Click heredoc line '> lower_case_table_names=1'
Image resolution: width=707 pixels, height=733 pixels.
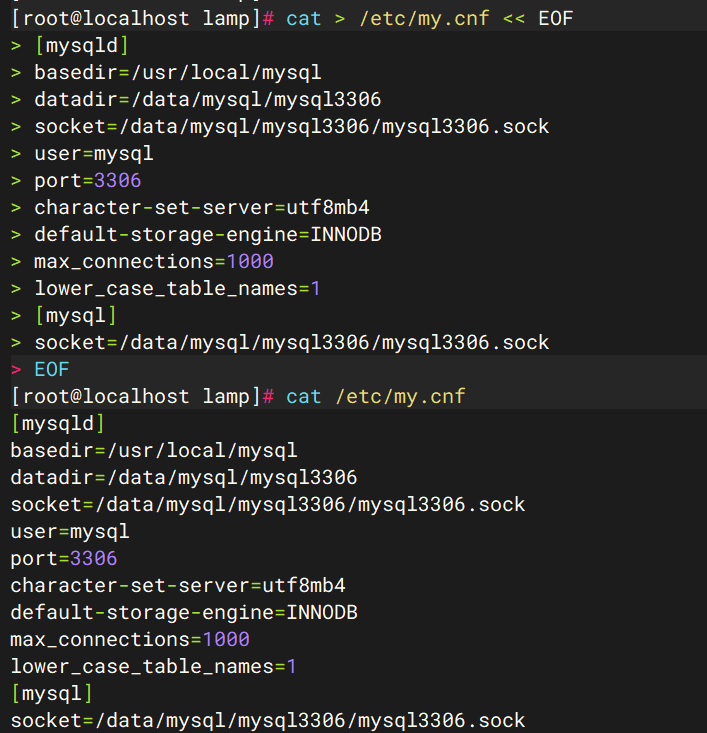[x=166, y=289]
